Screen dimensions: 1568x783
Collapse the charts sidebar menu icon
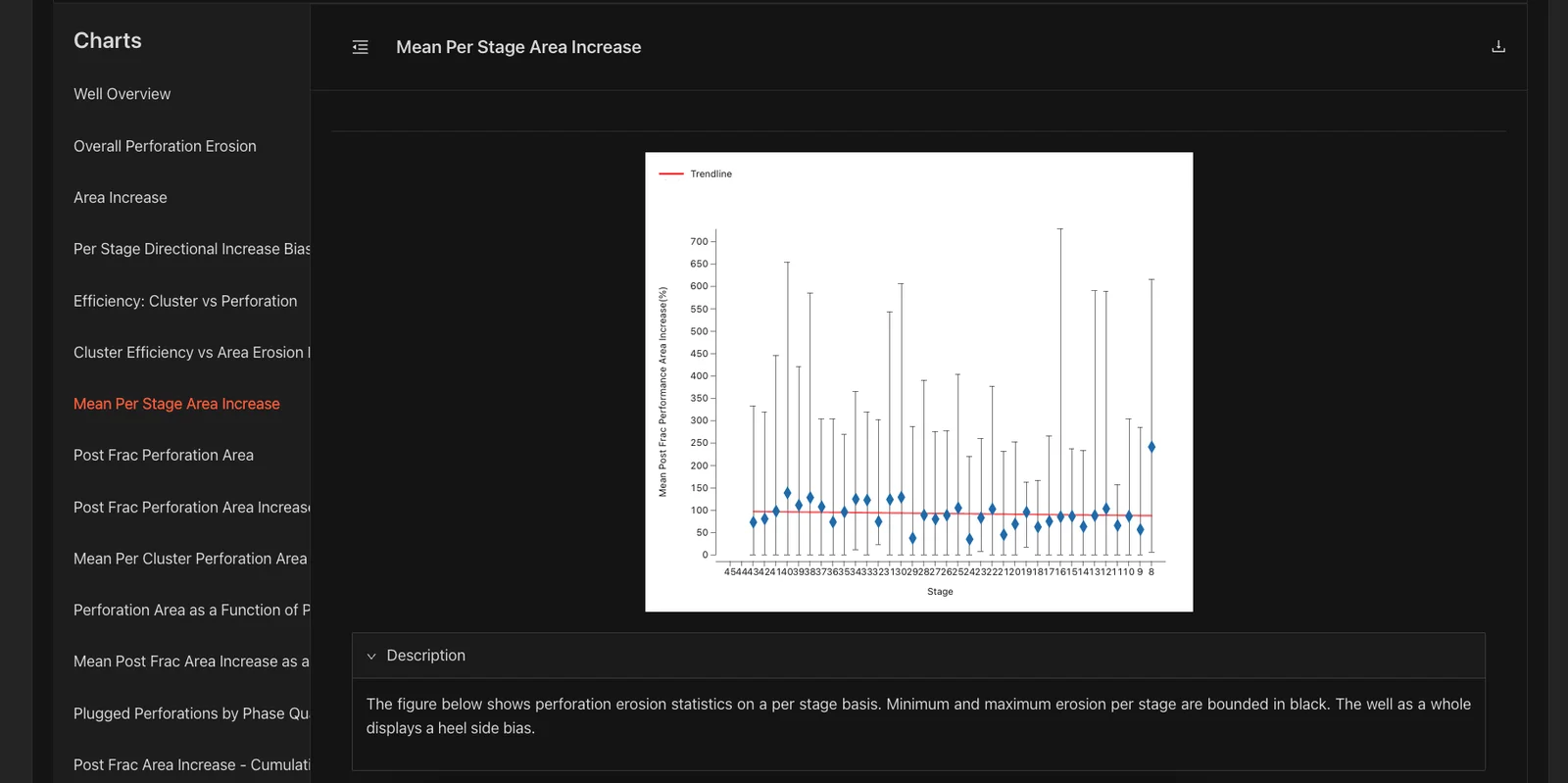pos(361,47)
